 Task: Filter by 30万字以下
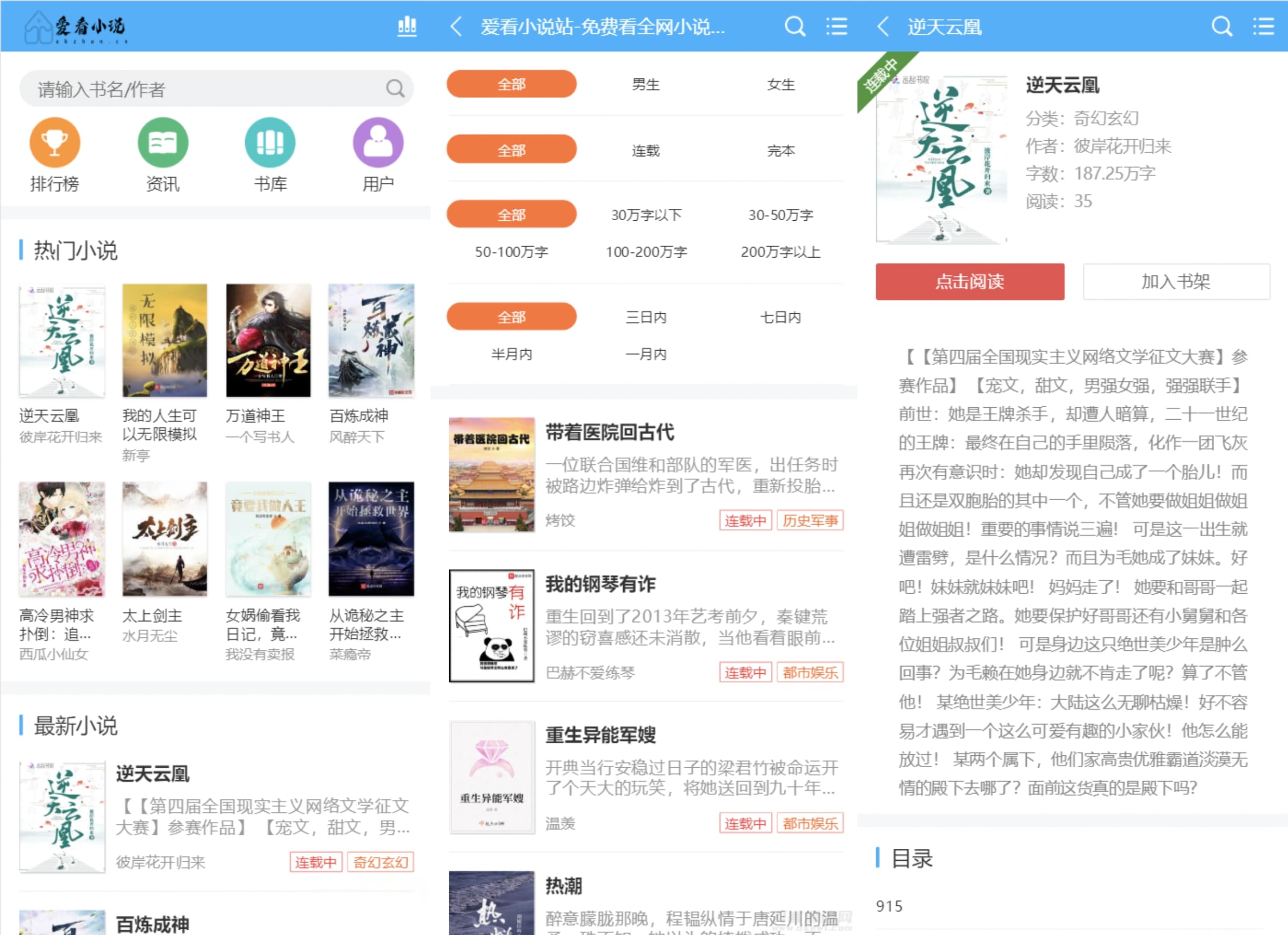(646, 215)
